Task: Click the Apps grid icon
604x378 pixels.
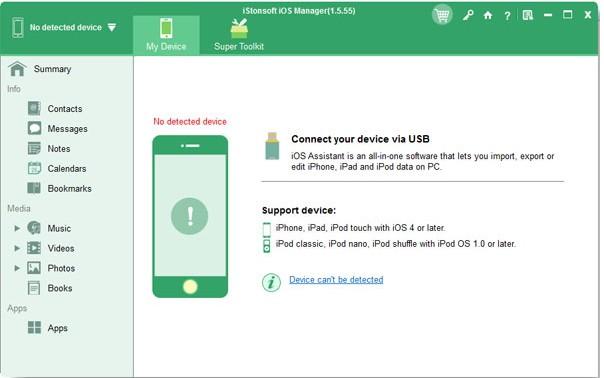Action: coord(34,328)
